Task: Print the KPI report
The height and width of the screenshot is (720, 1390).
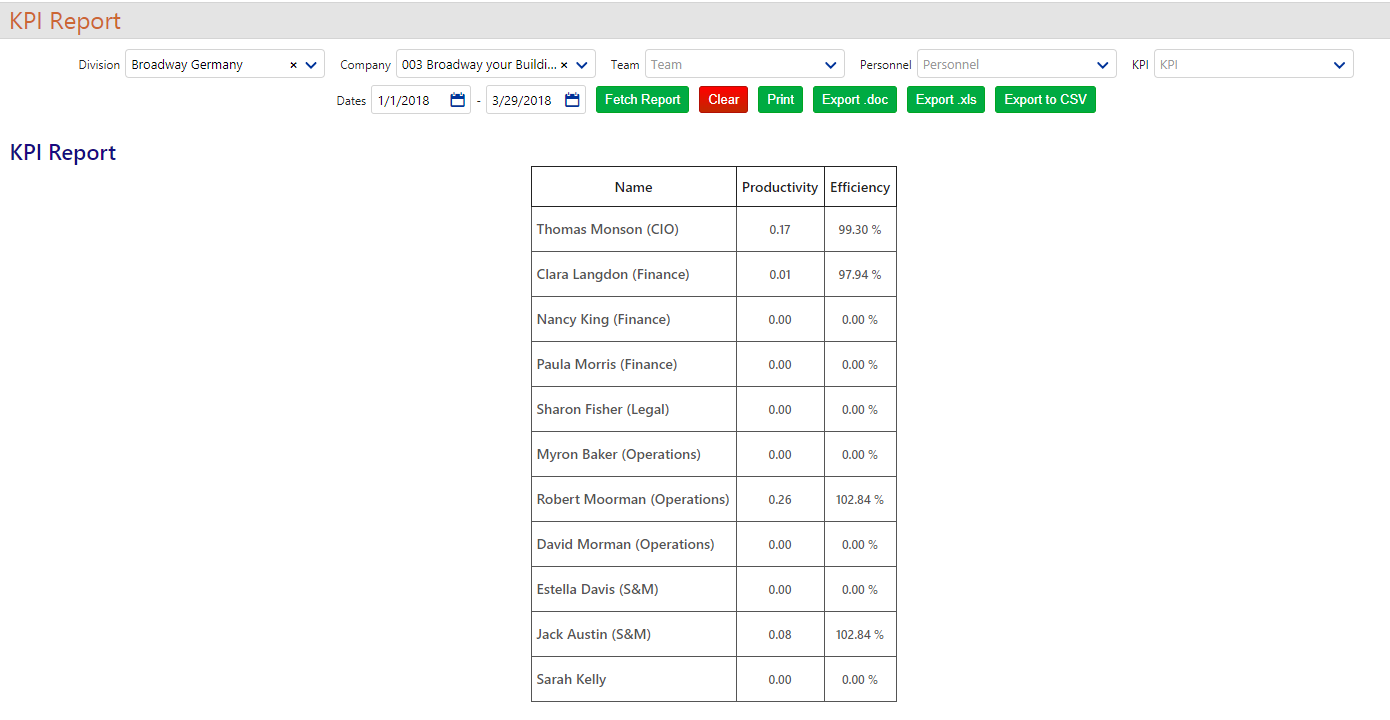Action: coord(780,100)
